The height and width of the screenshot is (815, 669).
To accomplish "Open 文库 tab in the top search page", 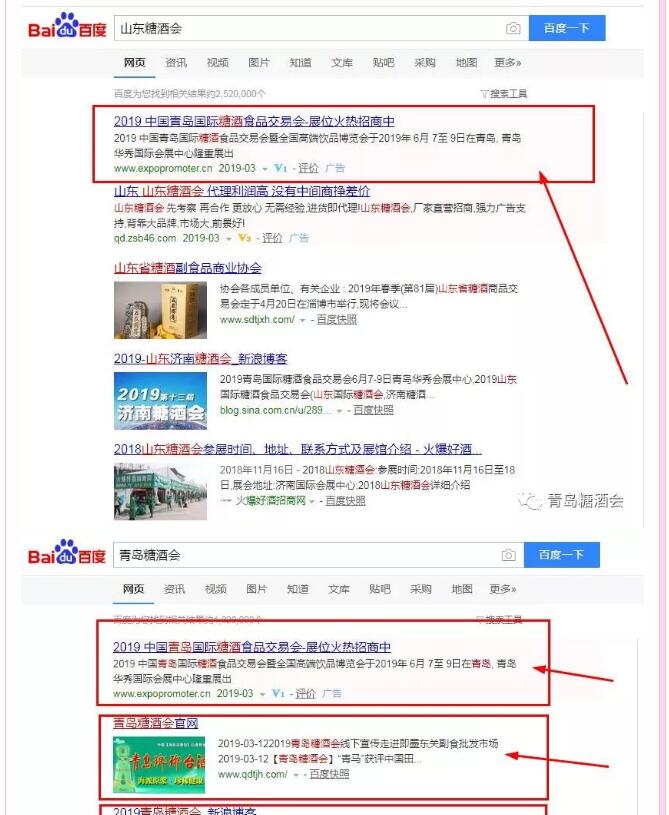I will click(x=342, y=62).
